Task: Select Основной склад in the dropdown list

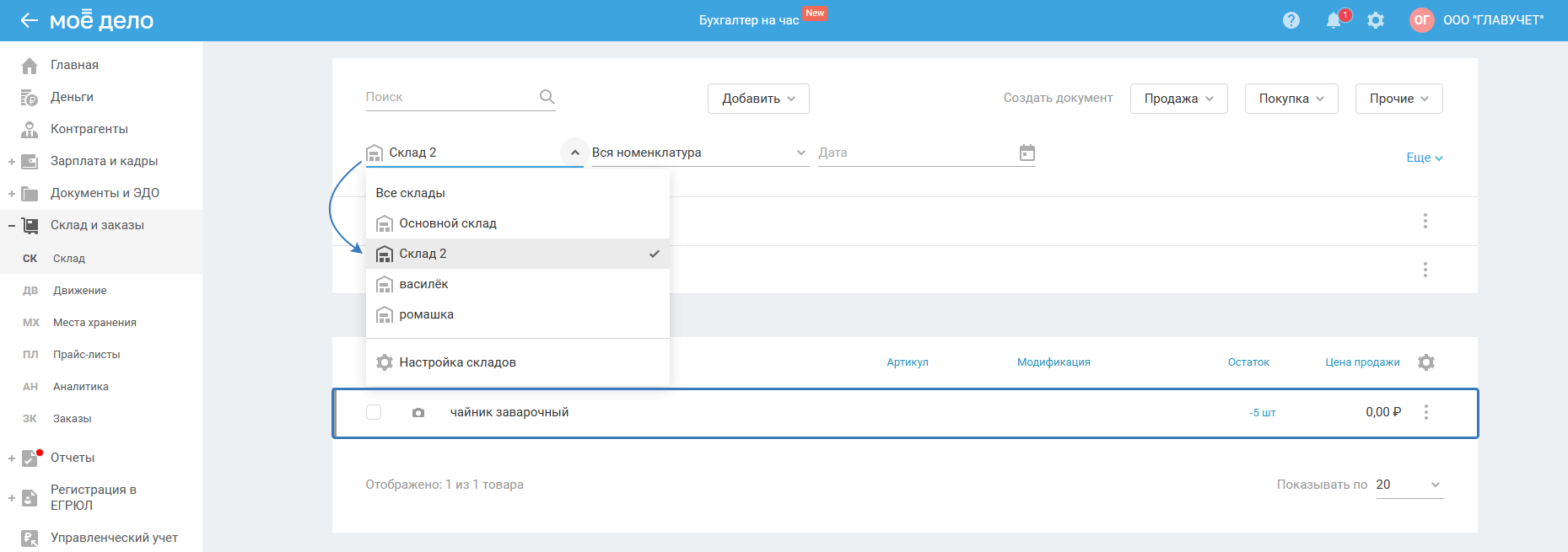Action: 517,223
